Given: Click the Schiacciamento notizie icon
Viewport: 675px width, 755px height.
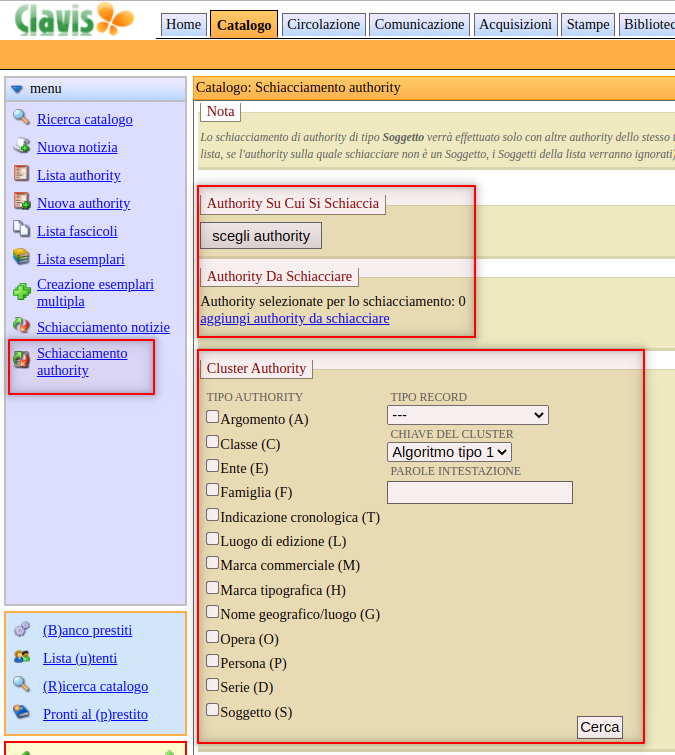Looking at the screenshot, I should 21,326.
